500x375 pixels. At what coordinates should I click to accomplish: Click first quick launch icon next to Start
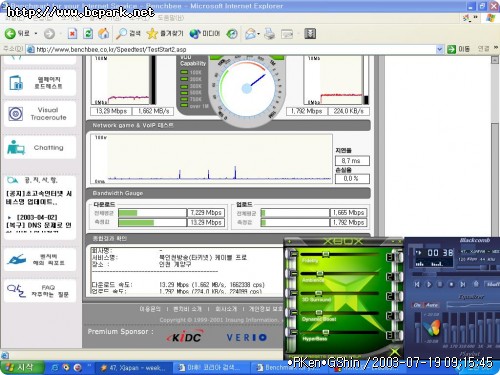(x=55, y=367)
